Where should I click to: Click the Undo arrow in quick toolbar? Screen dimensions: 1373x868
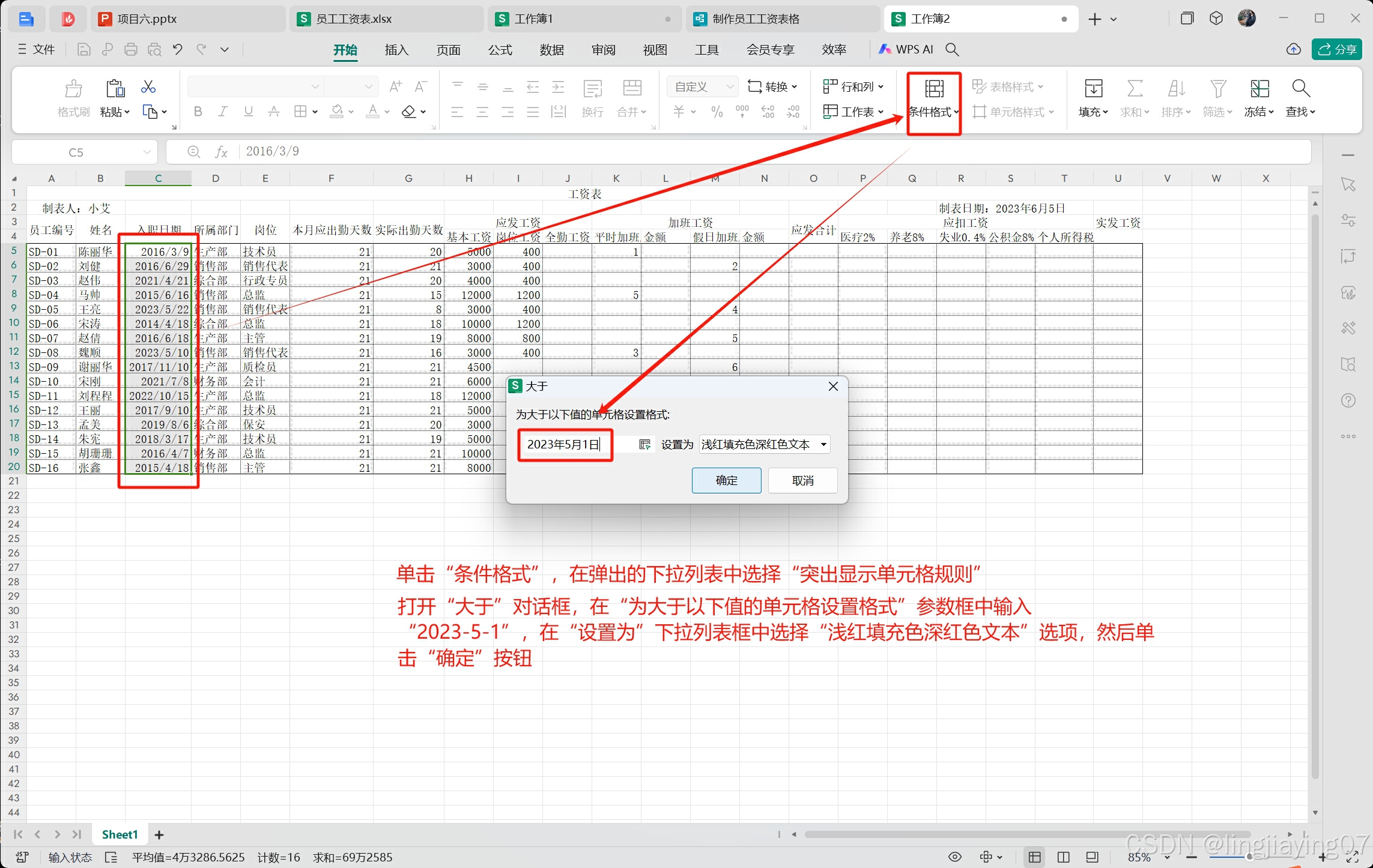coord(178,49)
